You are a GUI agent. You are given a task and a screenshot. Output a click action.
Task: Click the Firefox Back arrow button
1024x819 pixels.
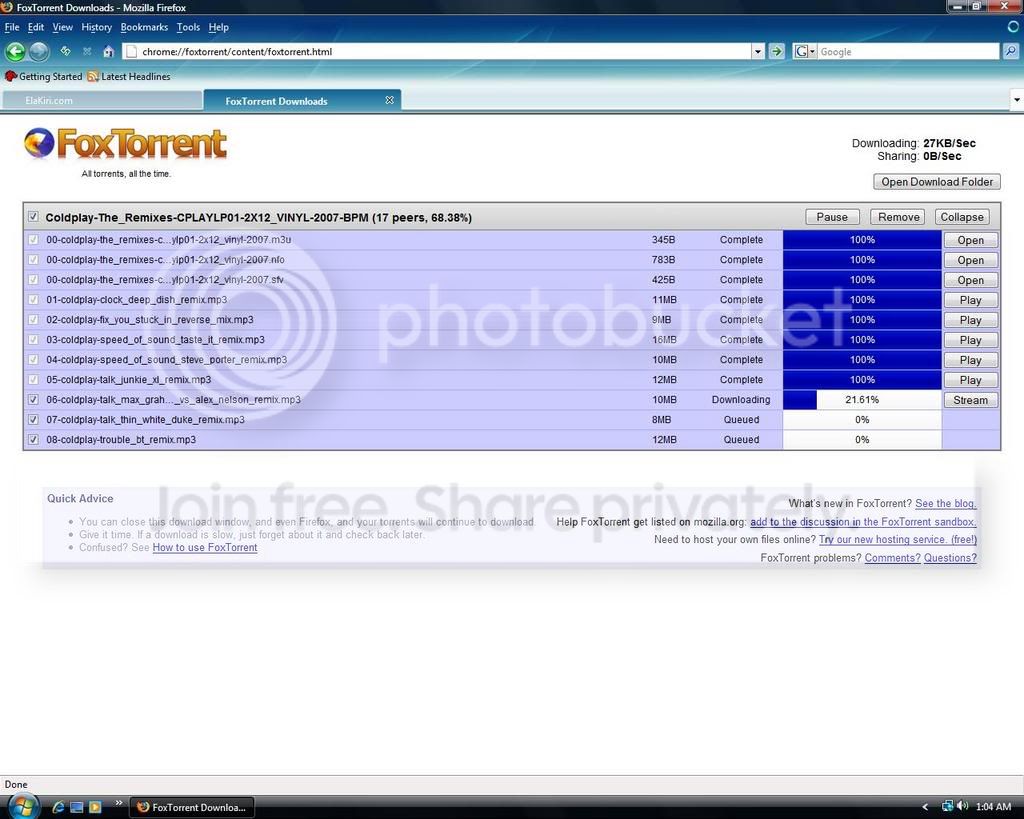point(15,51)
